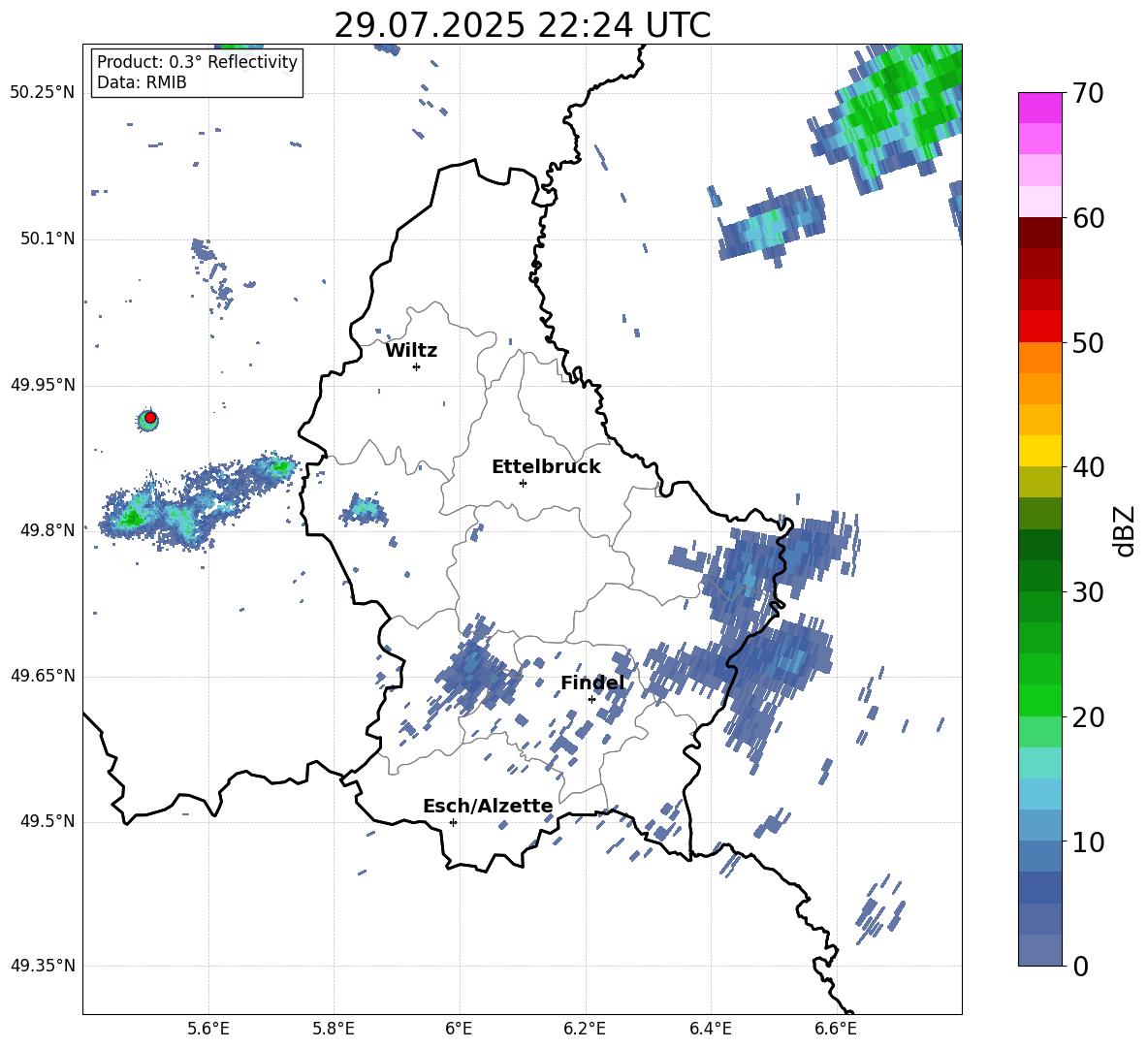
Task: Click the green radar echo in northeast corner
Action: [890, 115]
